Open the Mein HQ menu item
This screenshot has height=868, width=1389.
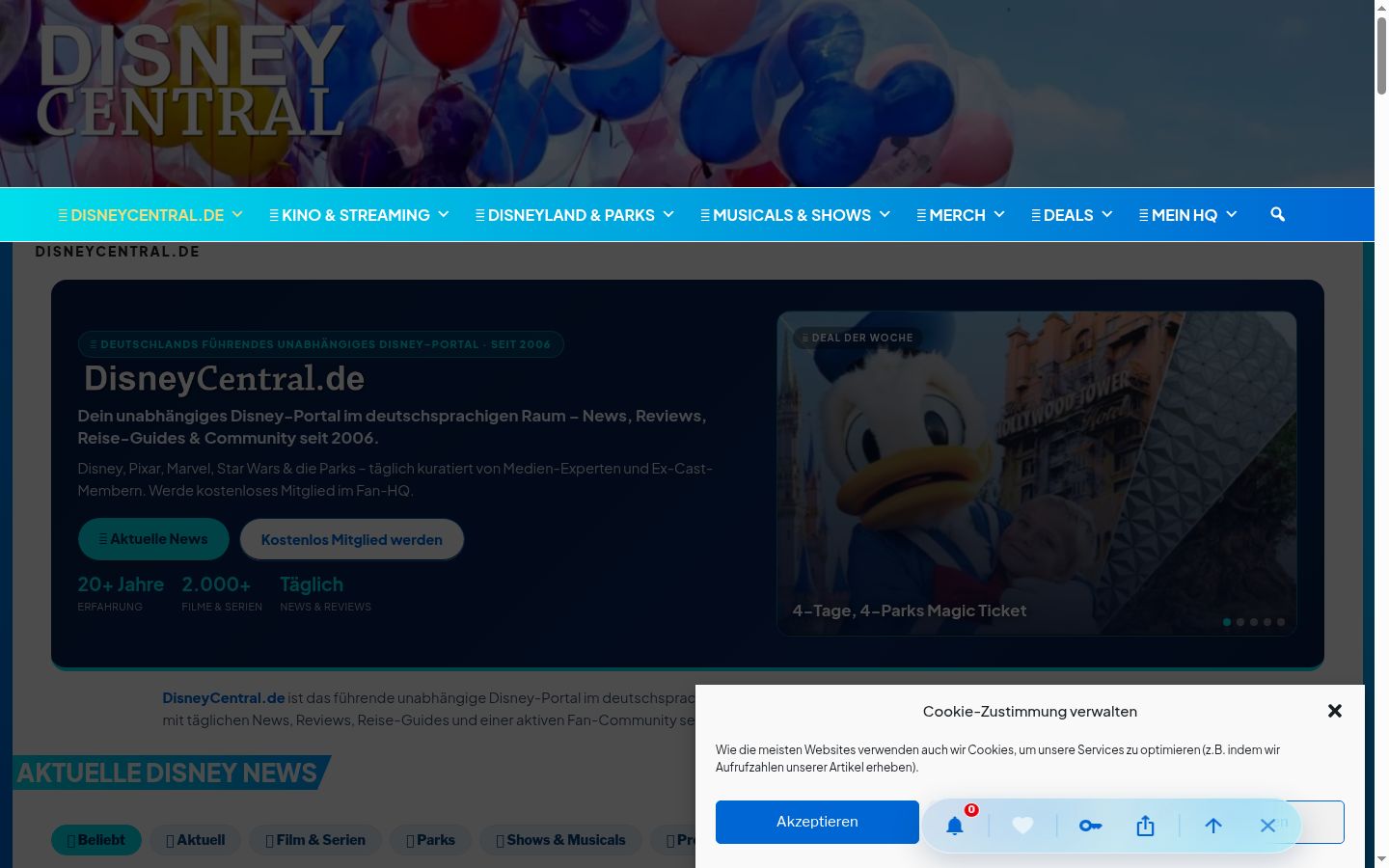click(1178, 215)
